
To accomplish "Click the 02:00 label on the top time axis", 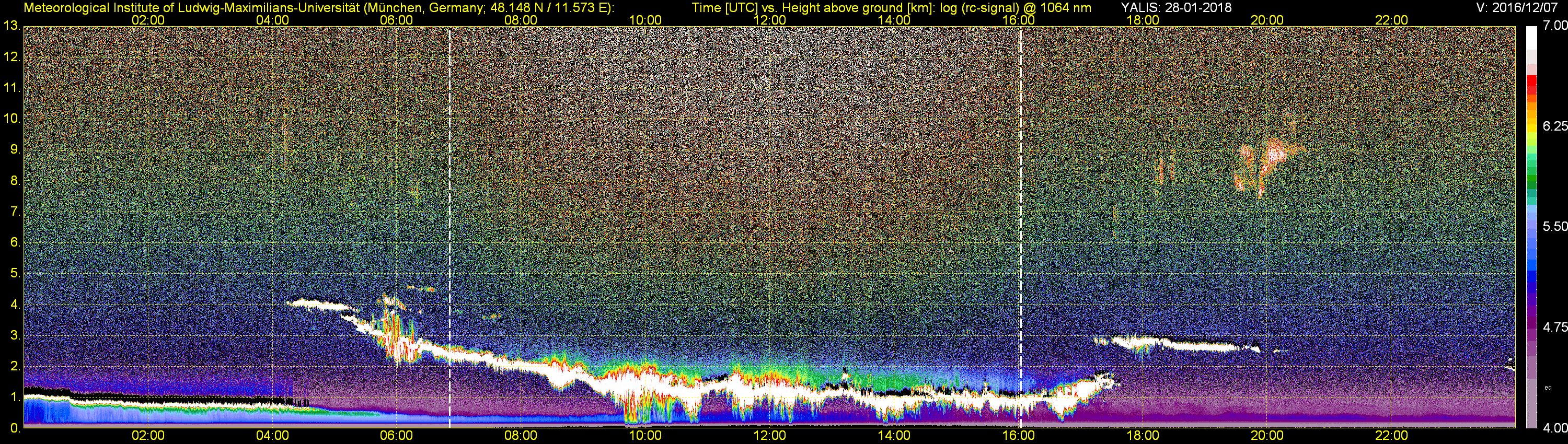I will tap(148, 20).
